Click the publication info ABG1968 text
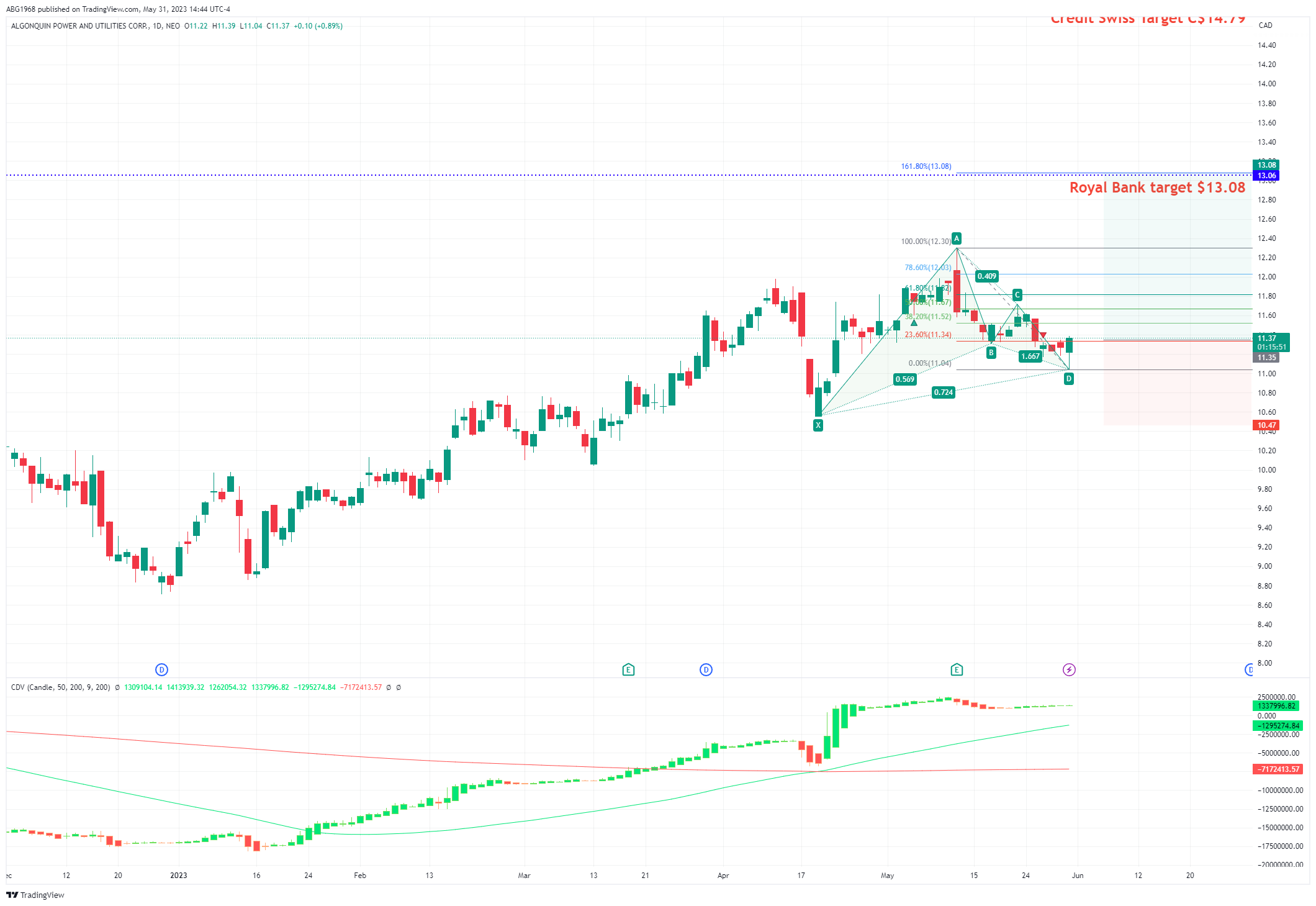Screen dimensions: 1316x906 coord(118,9)
